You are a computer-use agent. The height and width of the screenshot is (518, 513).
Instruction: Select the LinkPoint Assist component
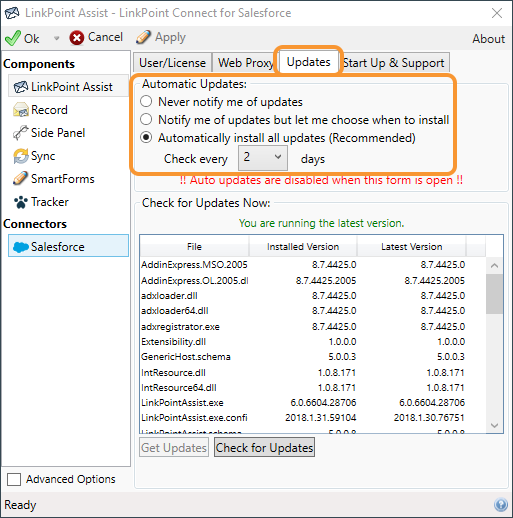(x=68, y=87)
